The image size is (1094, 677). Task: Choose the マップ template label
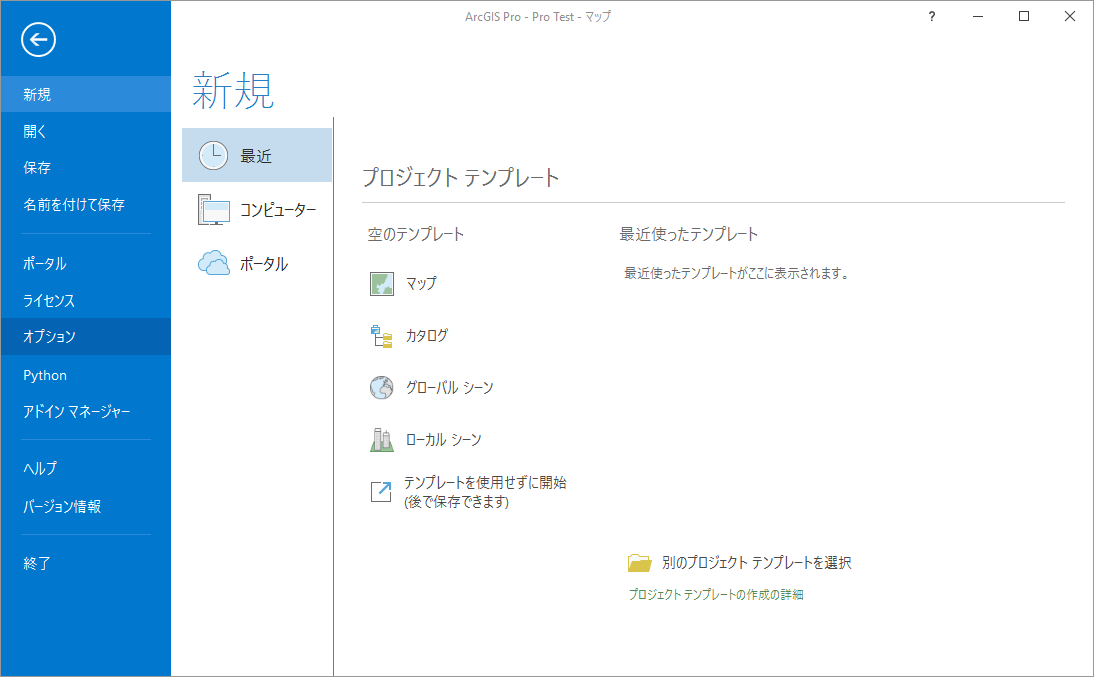click(421, 283)
